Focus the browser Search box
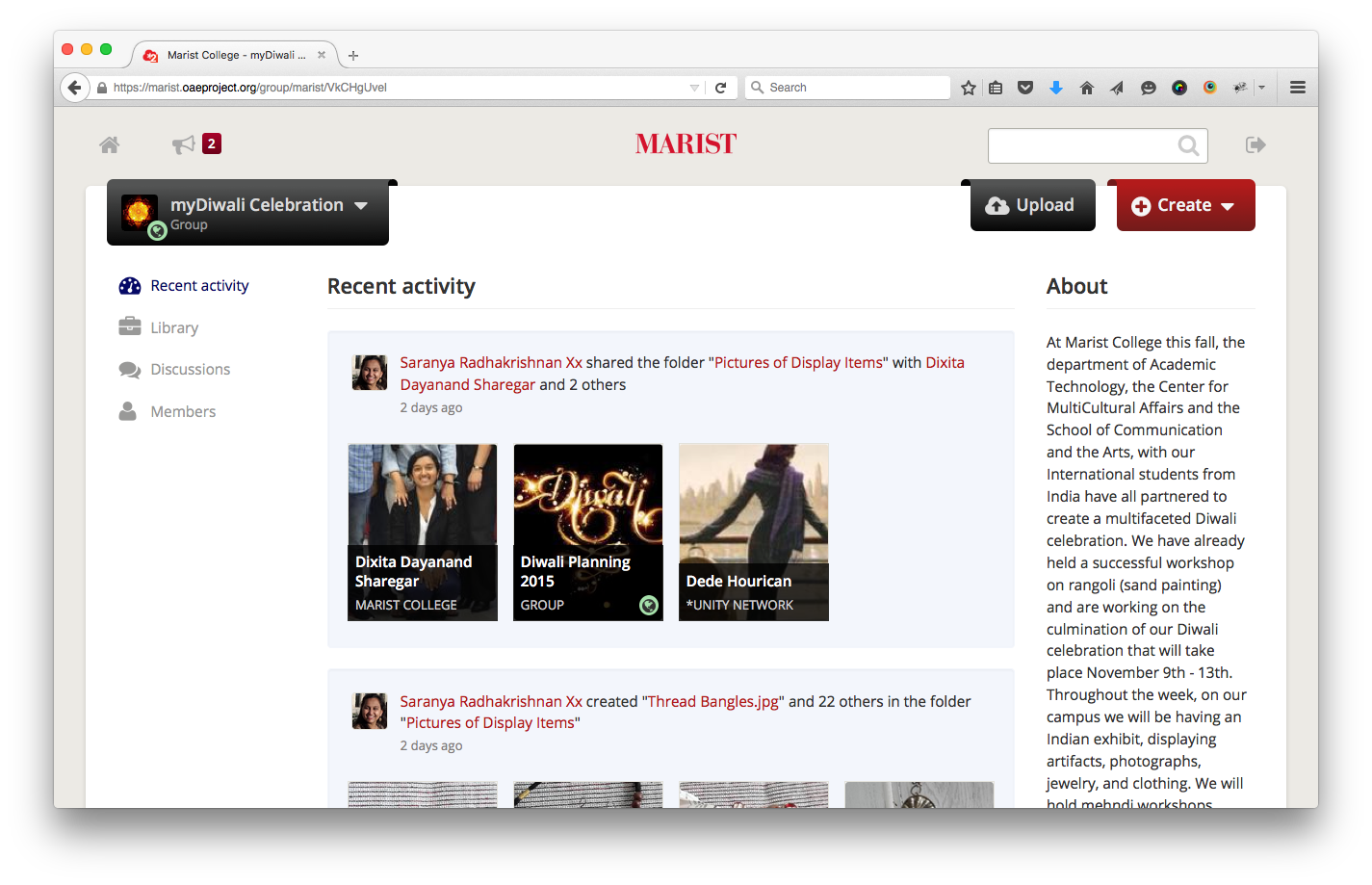 tap(847, 88)
